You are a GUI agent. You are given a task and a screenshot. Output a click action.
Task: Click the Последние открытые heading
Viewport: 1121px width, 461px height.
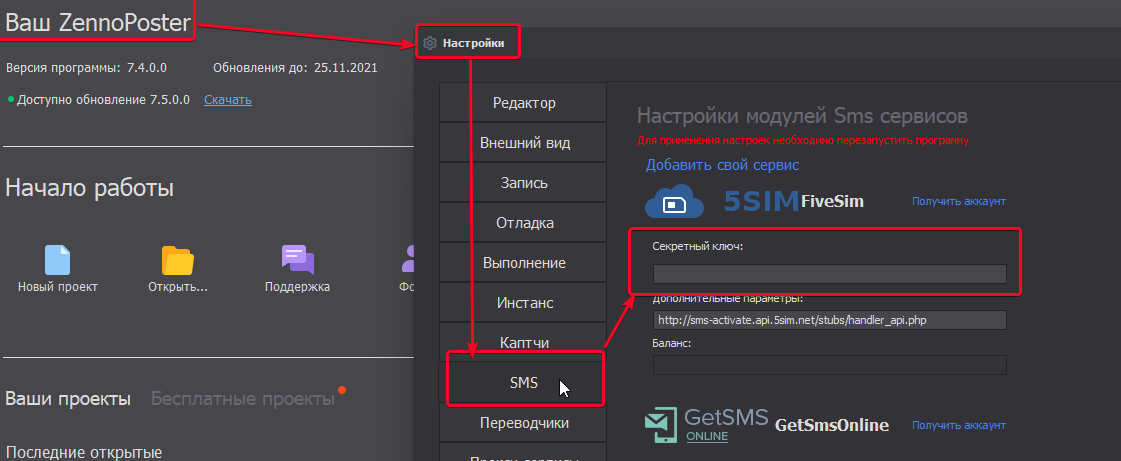(84, 452)
